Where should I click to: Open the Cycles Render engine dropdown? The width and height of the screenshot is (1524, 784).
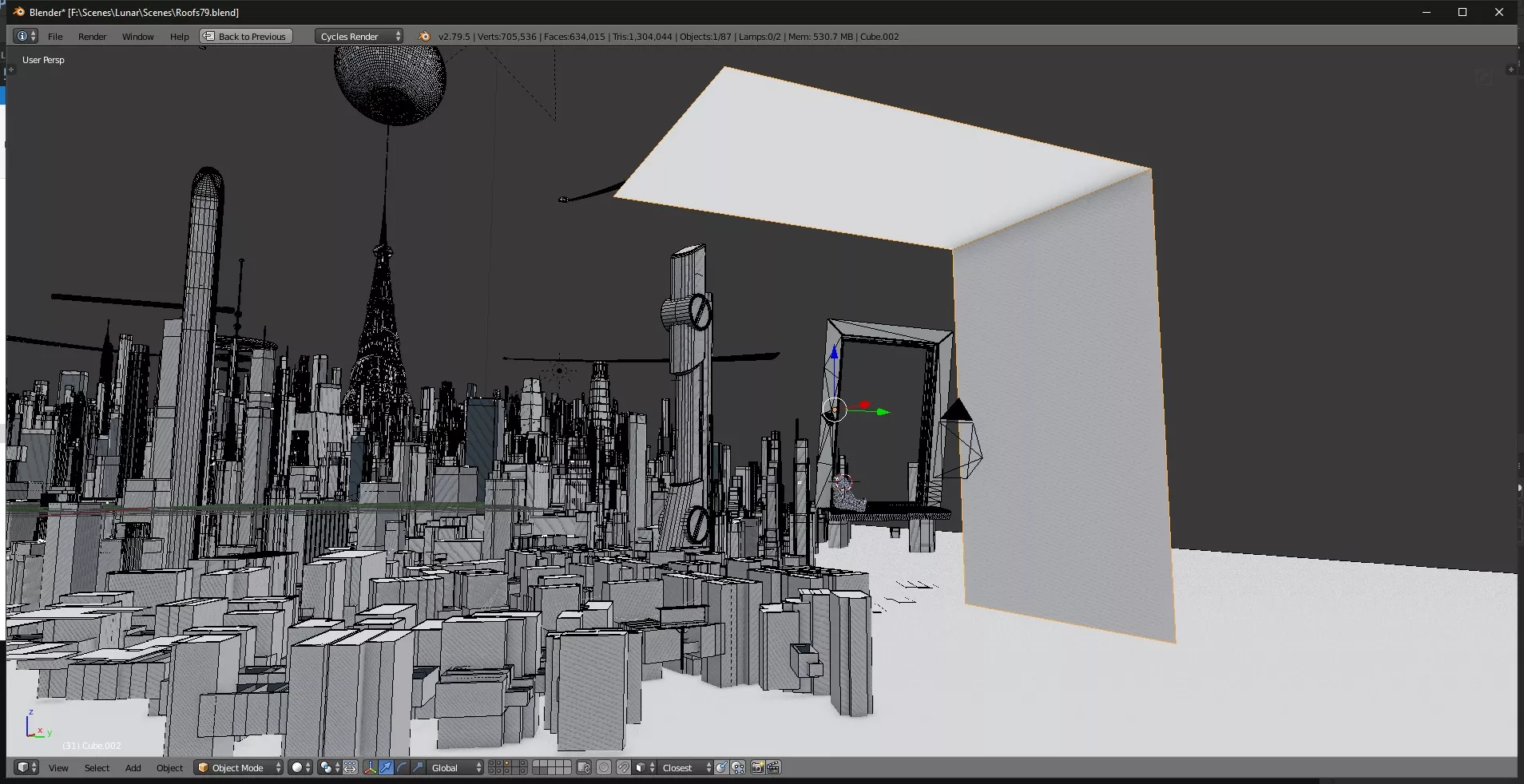pyautogui.click(x=359, y=36)
